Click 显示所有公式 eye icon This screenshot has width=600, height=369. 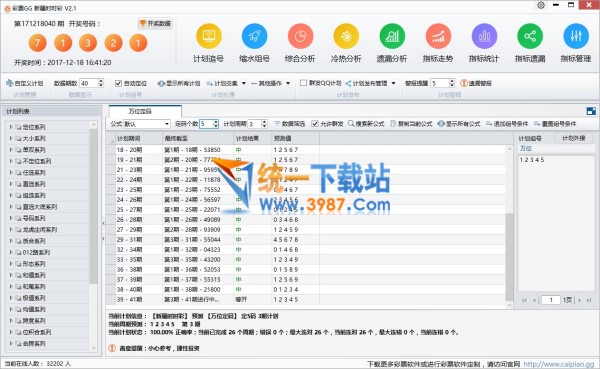441,124
